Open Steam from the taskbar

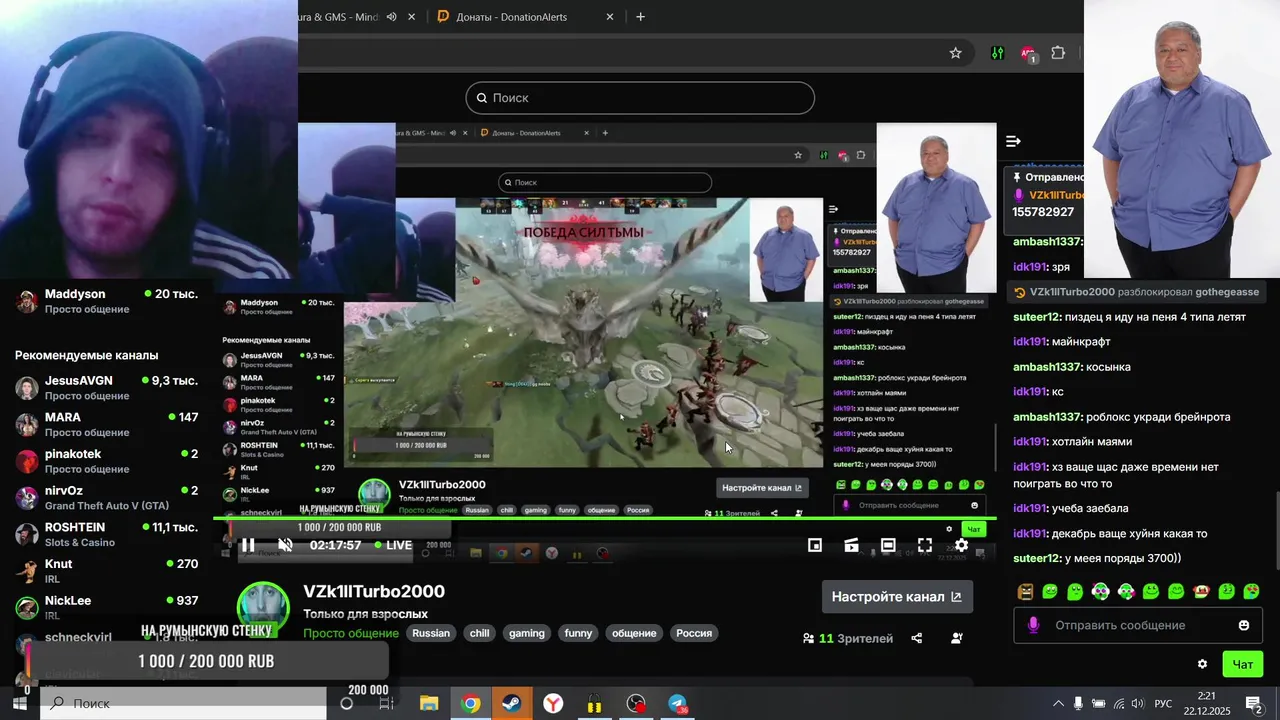511,703
